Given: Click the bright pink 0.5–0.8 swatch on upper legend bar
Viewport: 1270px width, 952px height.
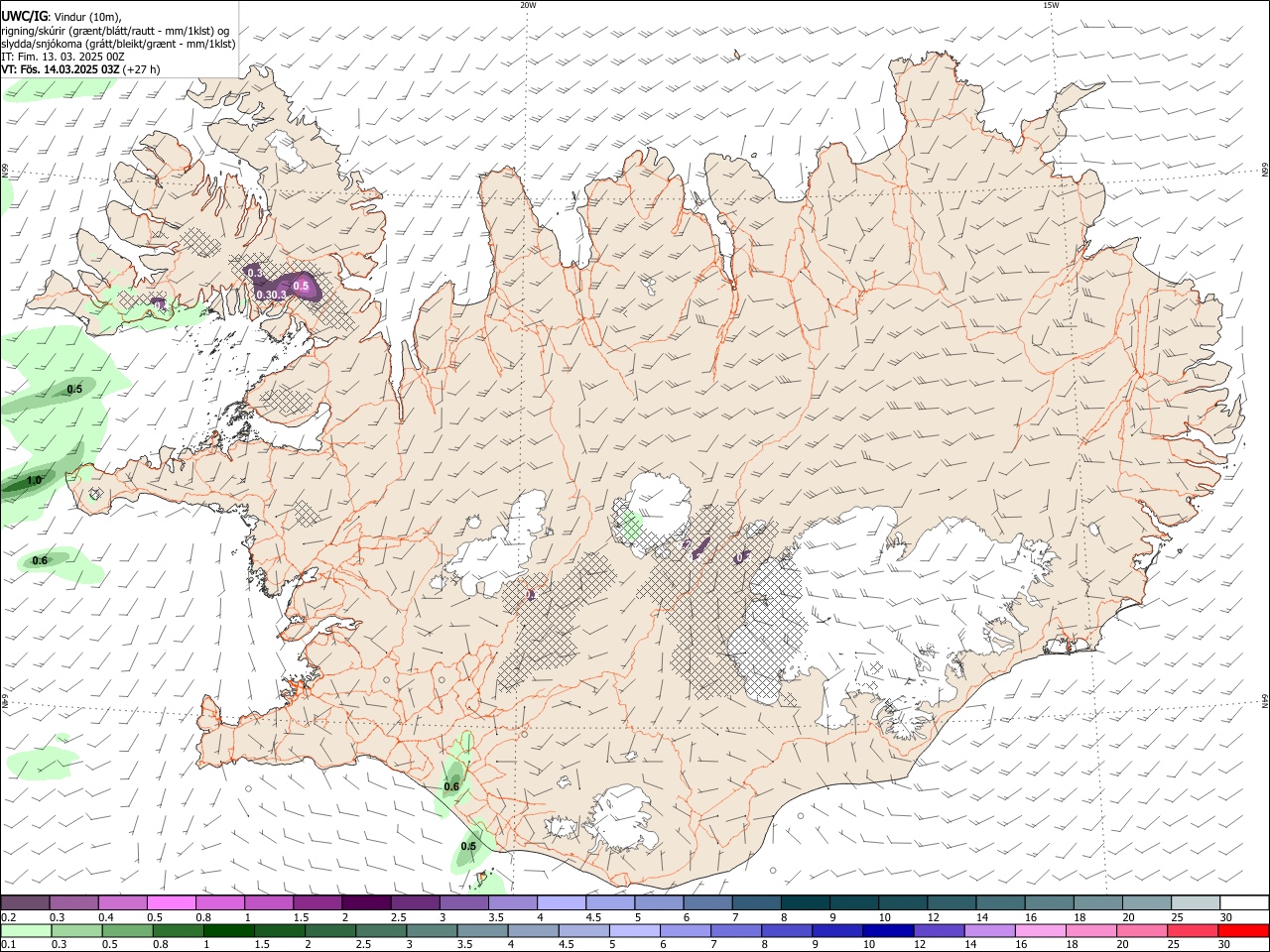Looking at the screenshot, I should [171, 902].
